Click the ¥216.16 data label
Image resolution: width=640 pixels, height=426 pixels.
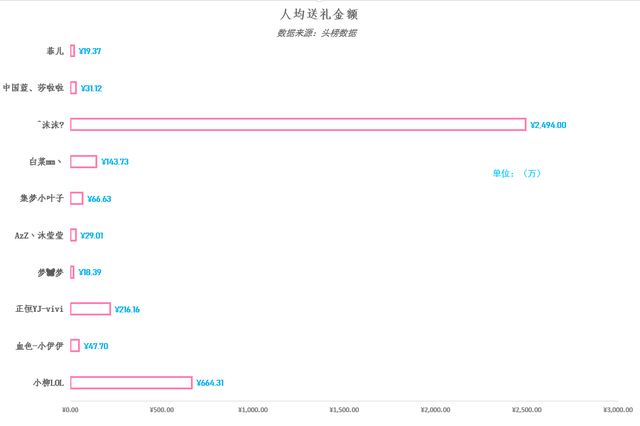pyautogui.click(x=127, y=310)
